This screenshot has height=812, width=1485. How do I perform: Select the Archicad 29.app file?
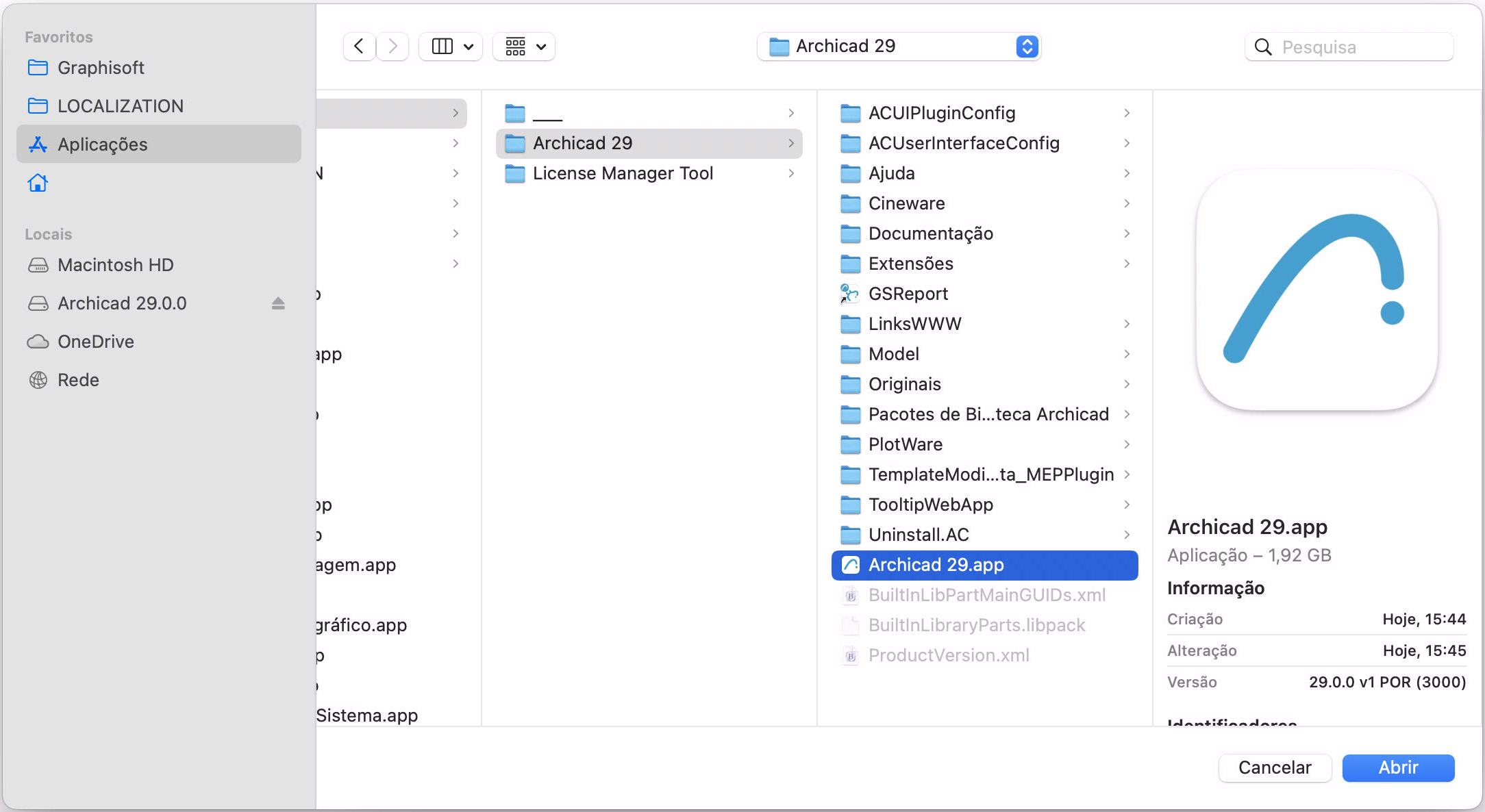point(936,565)
